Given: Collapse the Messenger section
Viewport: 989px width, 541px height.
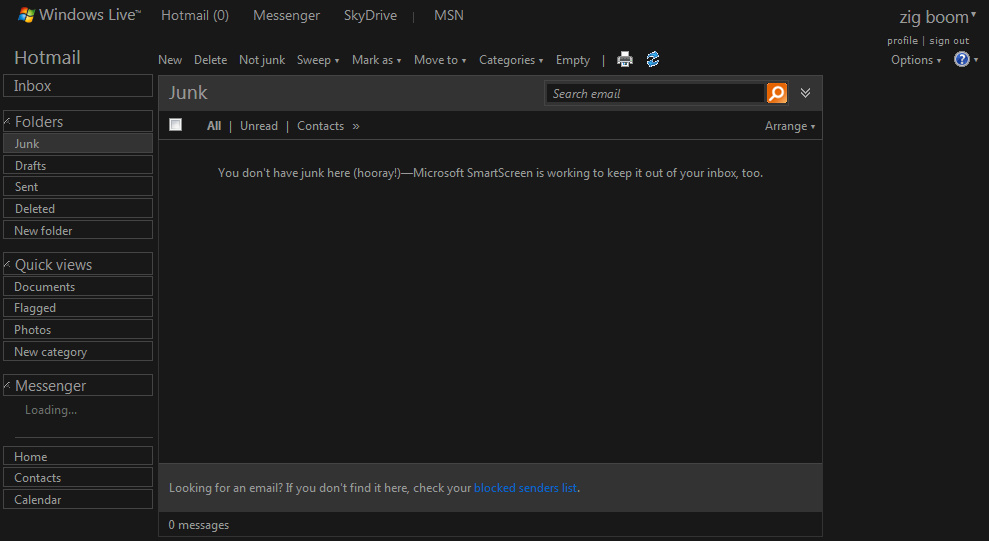Looking at the screenshot, I should pyautogui.click(x=7, y=385).
